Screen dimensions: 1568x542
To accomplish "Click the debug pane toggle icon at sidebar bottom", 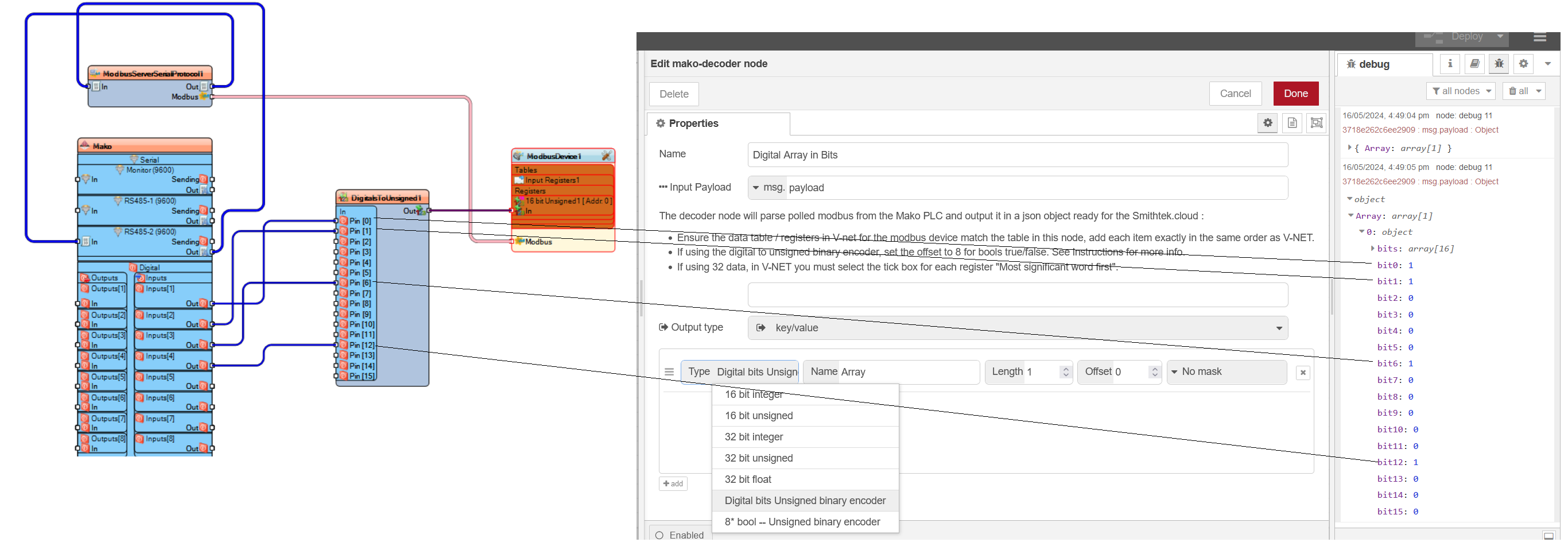I will tap(1548, 536).
